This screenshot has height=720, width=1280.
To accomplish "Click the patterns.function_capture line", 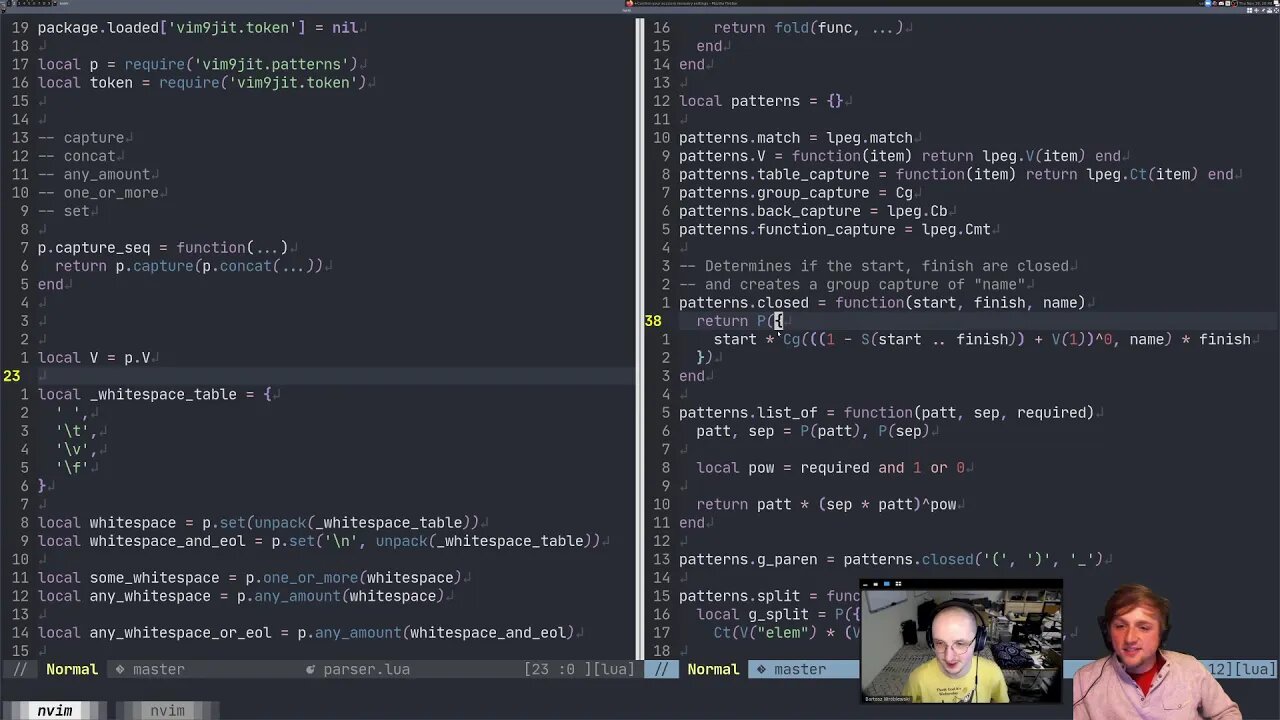I will (x=835, y=229).
